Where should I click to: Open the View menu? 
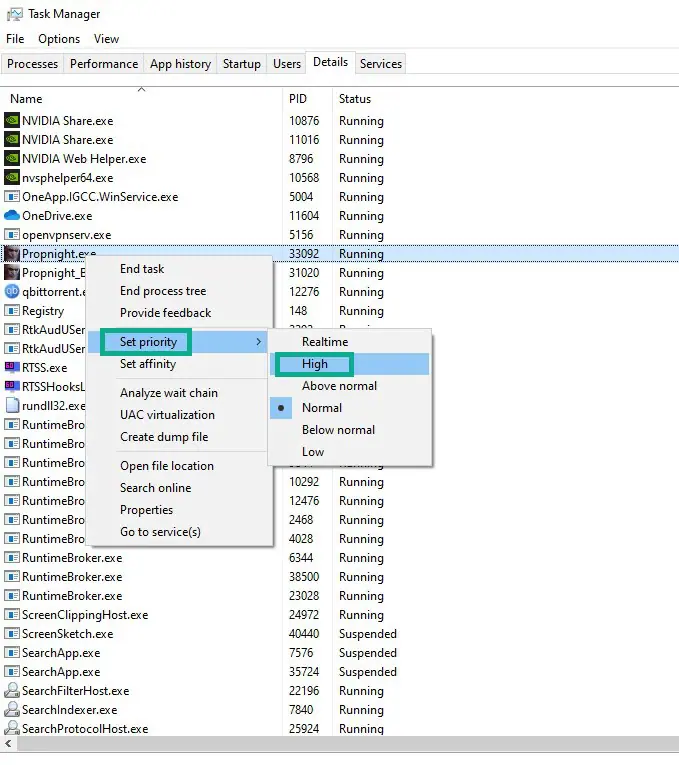[106, 39]
